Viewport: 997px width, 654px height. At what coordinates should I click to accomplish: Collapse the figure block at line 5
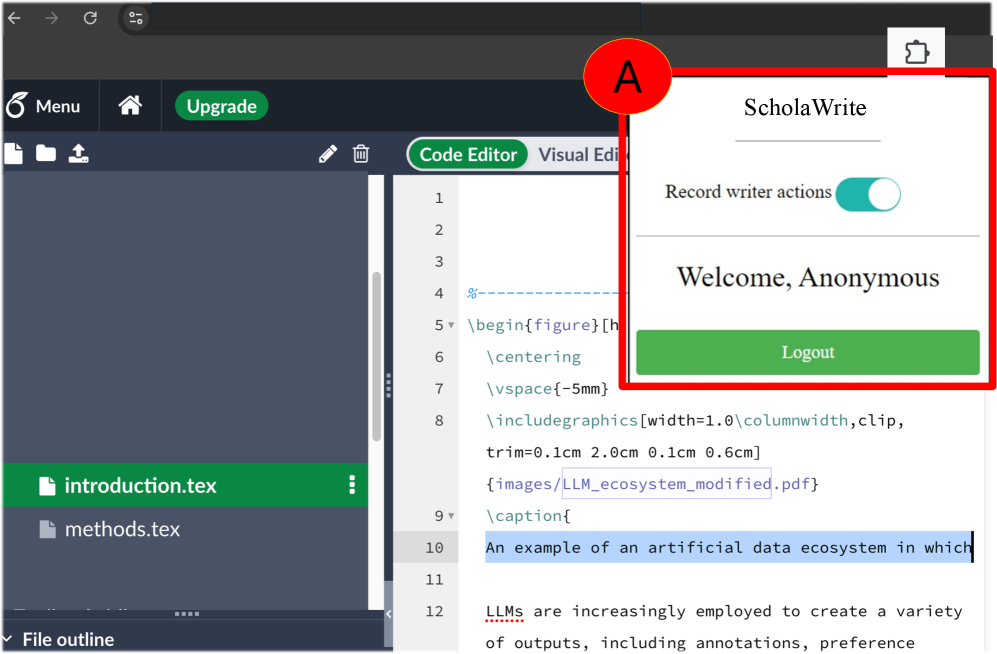click(451, 325)
